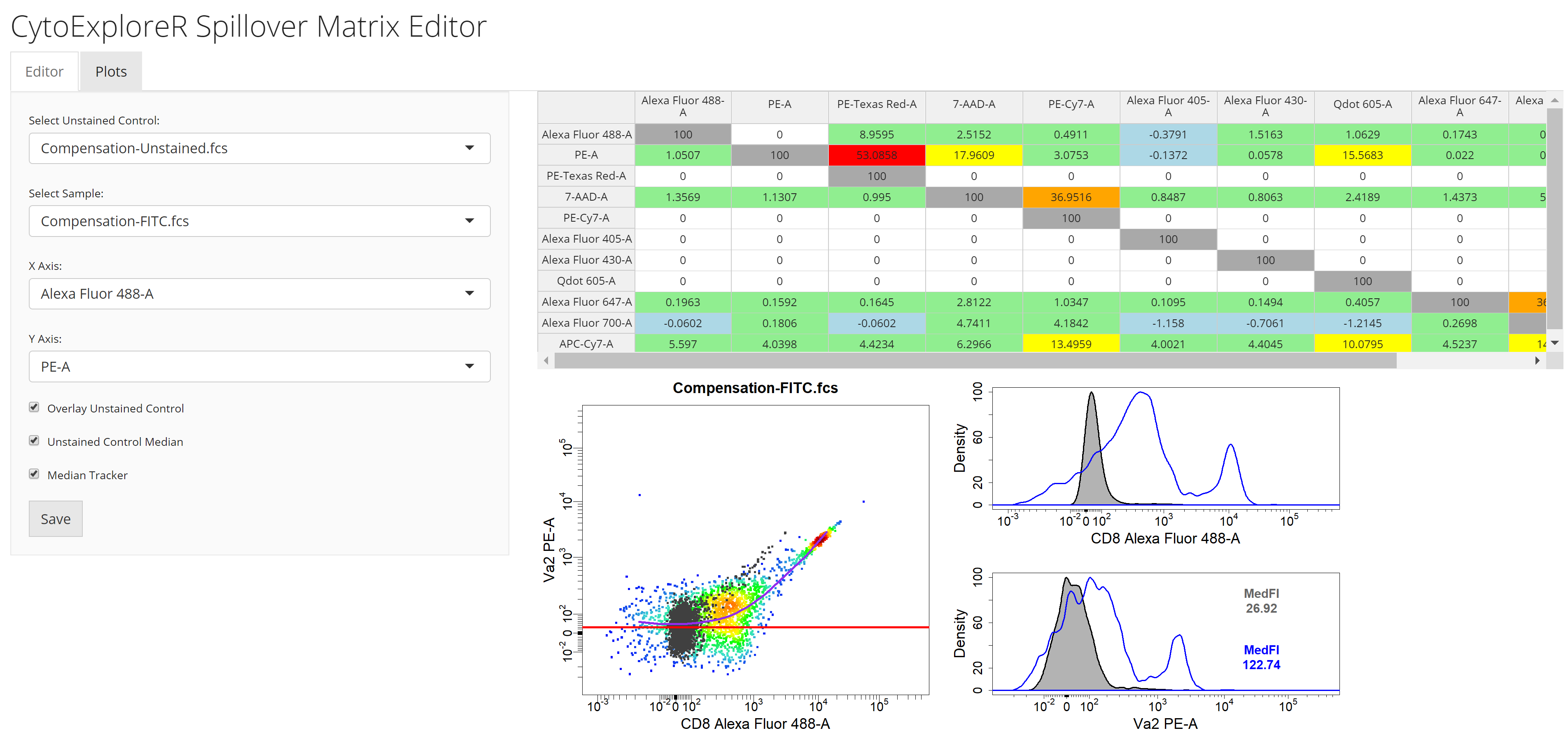
Task: Click the Select Sample dropdown caret
Action: point(469,220)
